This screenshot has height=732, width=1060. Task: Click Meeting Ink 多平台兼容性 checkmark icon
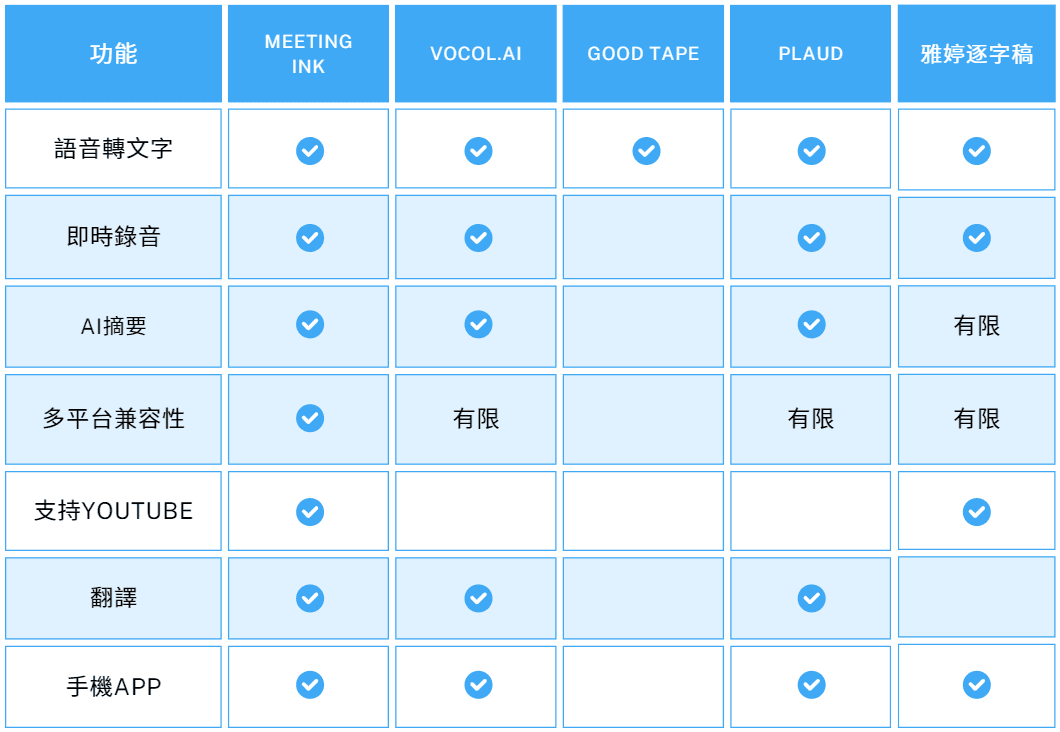click(310, 418)
